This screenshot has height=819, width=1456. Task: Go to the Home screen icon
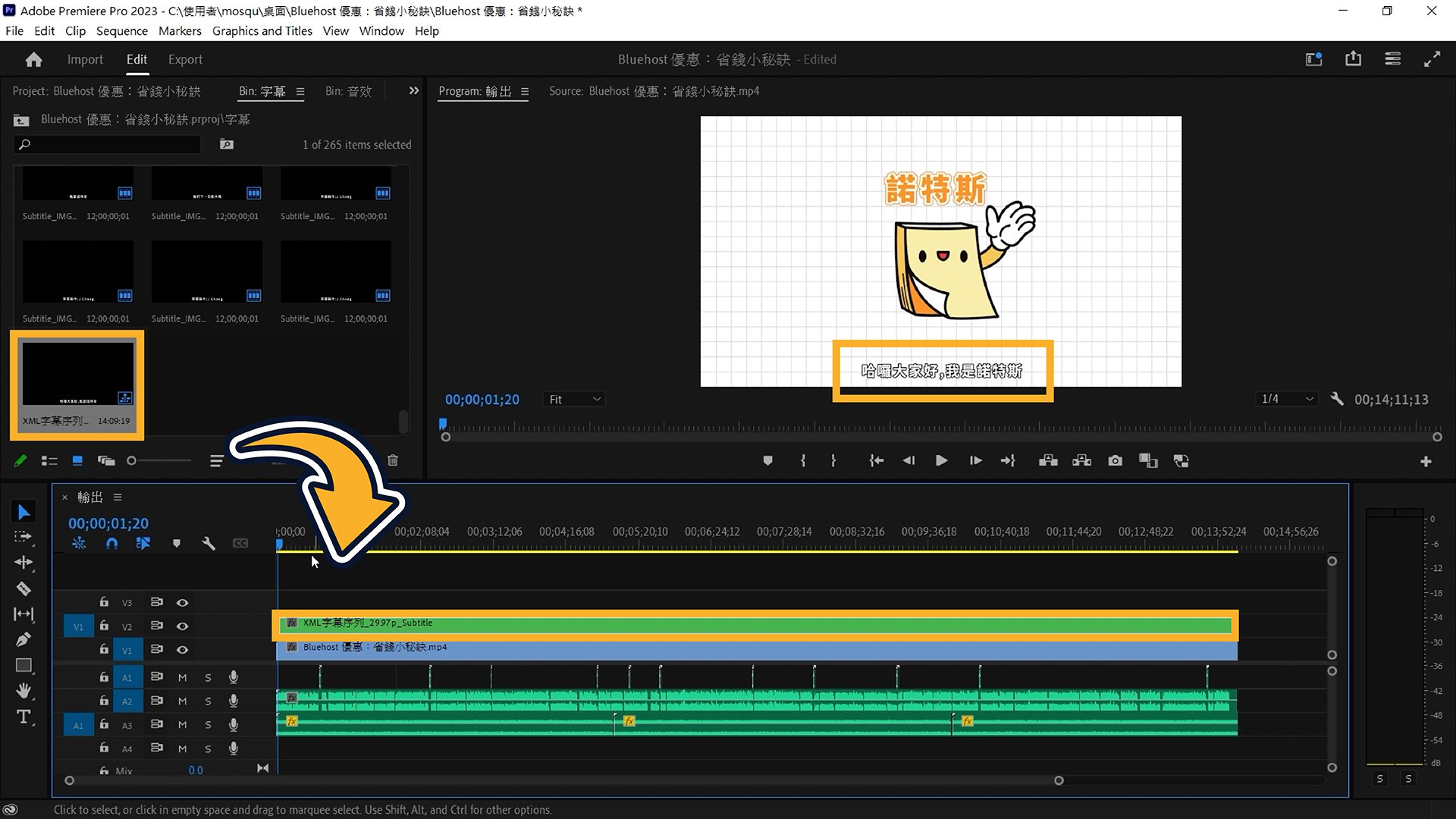33,59
